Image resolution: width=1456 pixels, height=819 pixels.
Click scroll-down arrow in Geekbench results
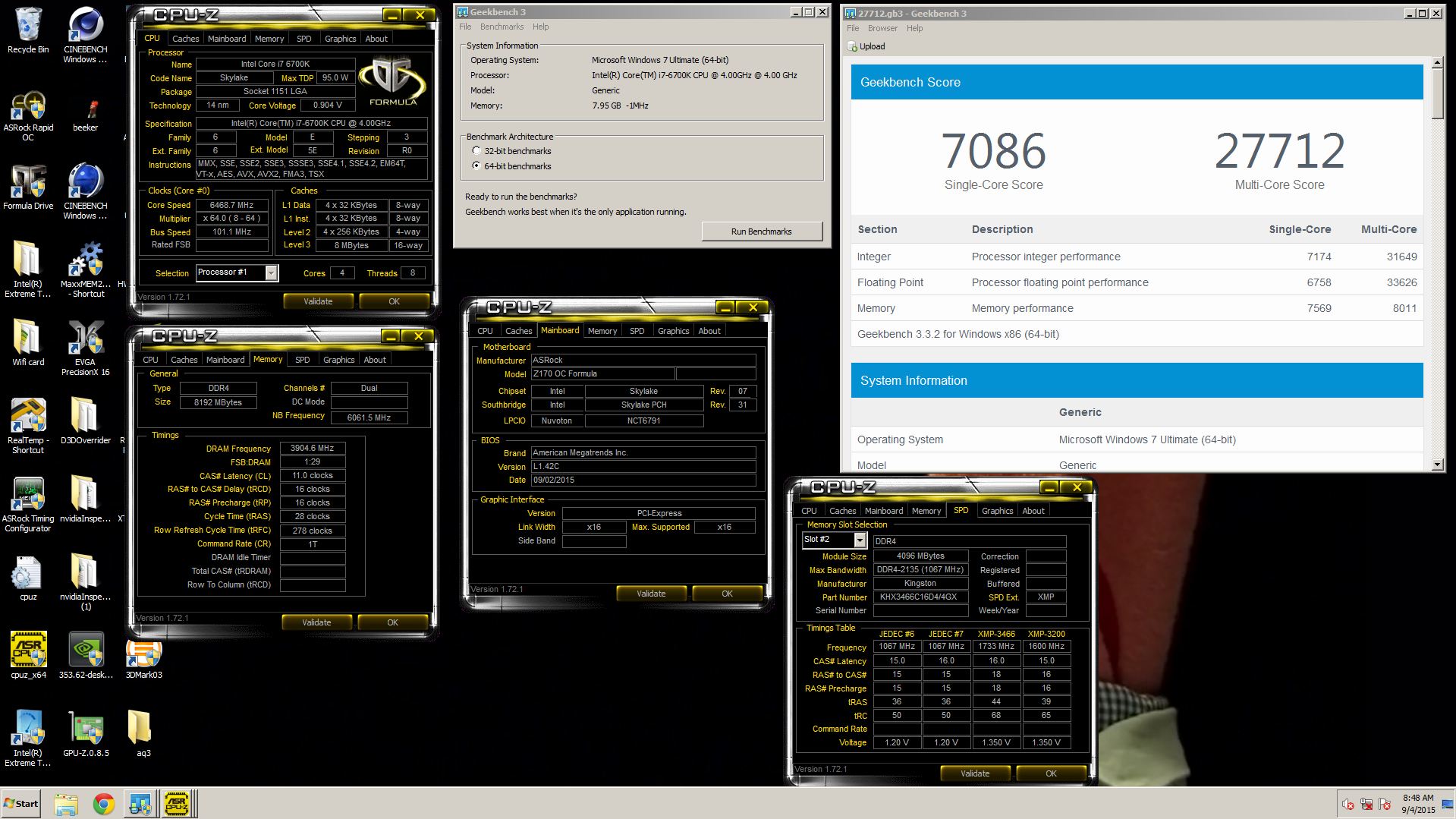(x=1437, y=464)
